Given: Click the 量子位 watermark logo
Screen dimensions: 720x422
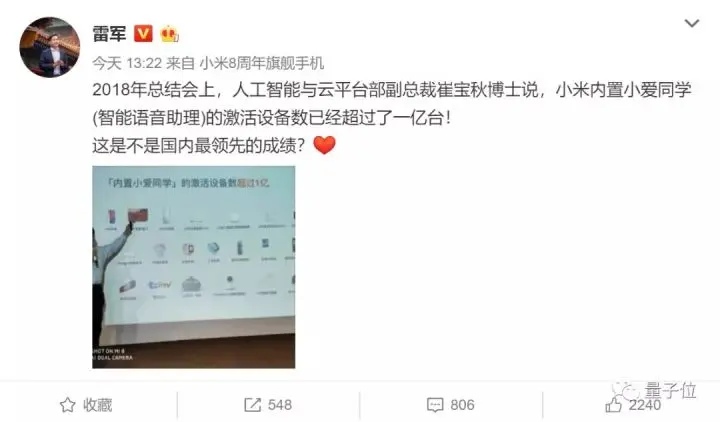Looking at the screenshot, I should [655, 390].
